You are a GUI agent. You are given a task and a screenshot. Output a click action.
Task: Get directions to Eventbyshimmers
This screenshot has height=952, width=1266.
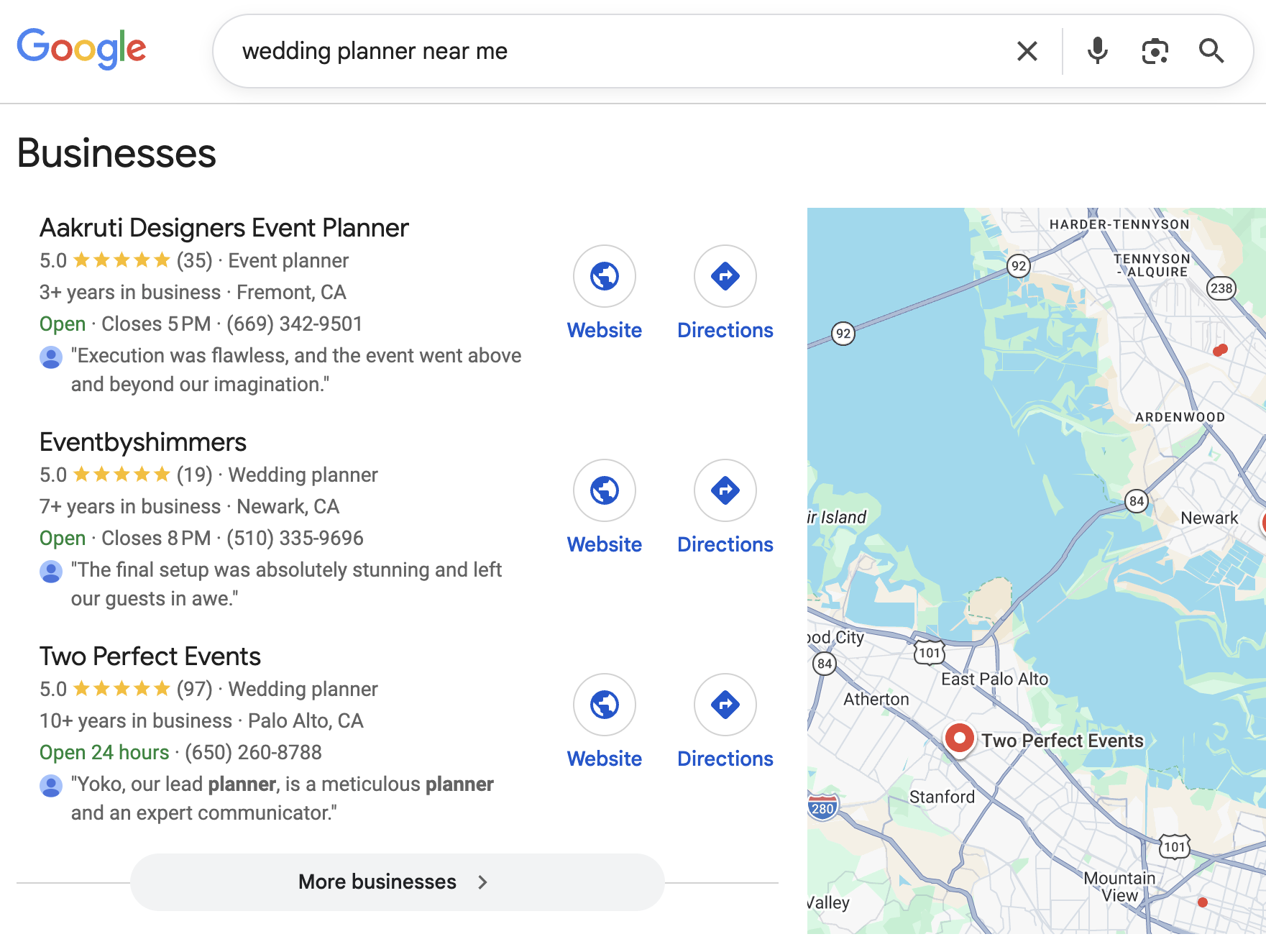click(725, 490)
